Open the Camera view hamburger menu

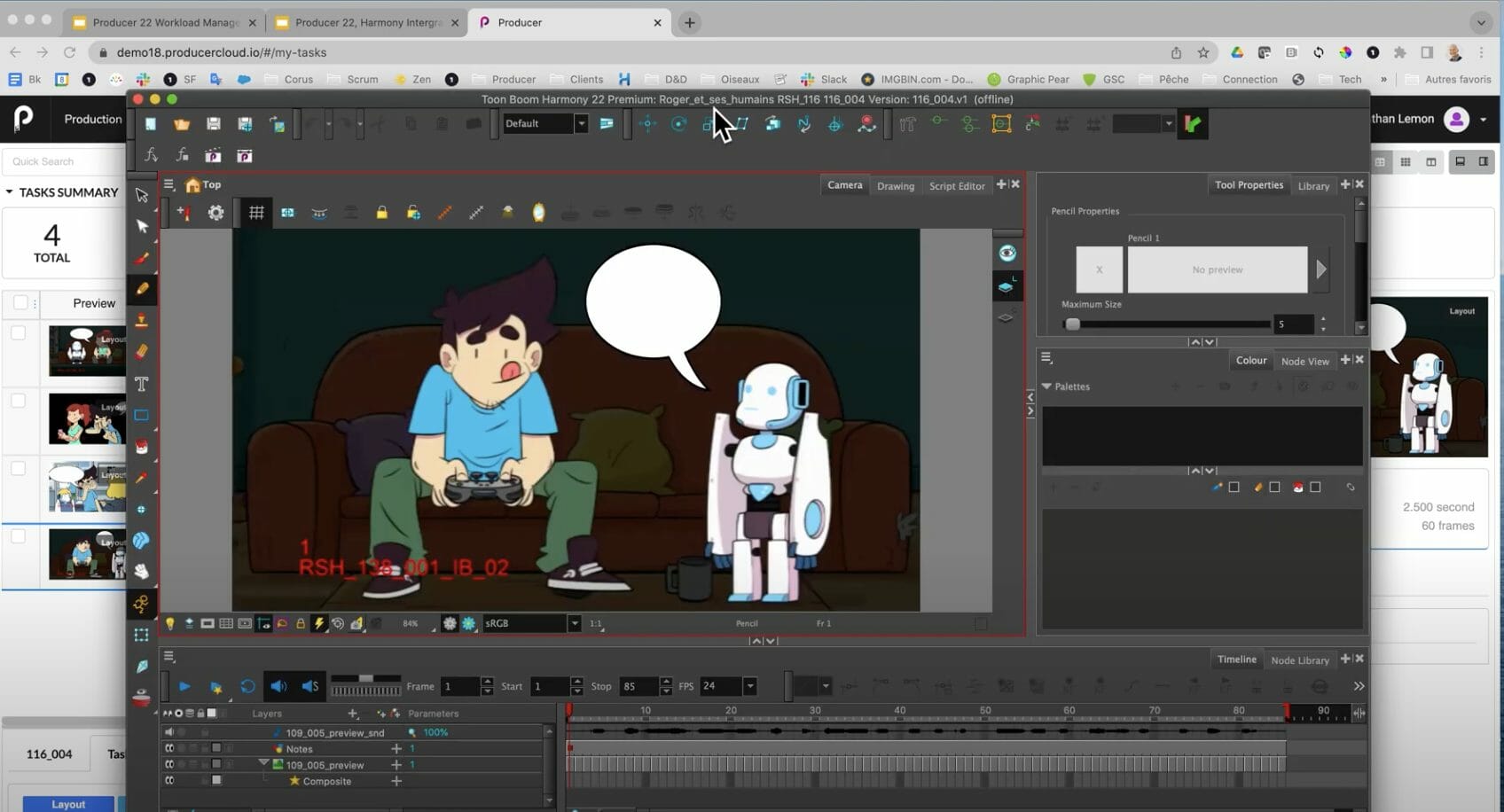click(168, 184)
